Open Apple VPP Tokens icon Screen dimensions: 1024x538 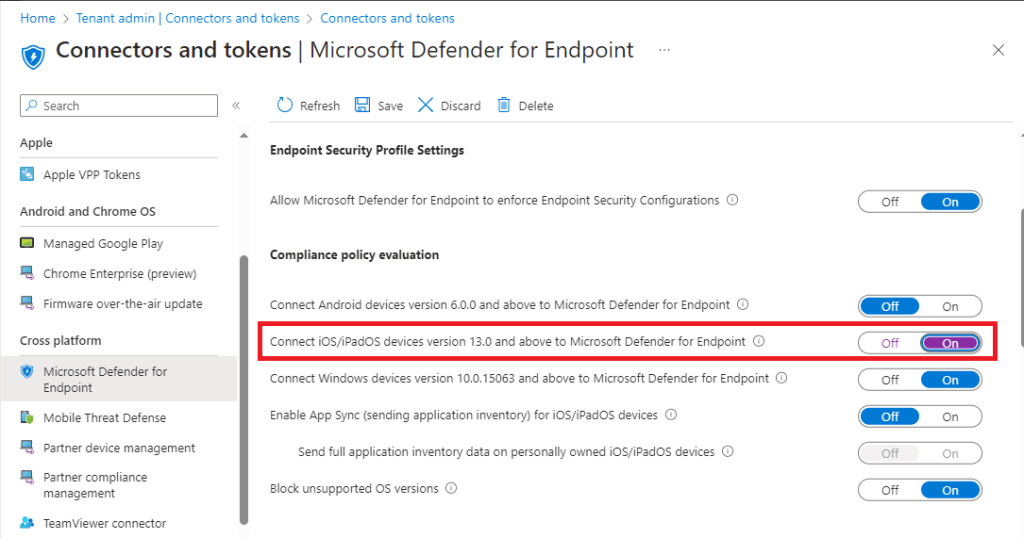pos(27,175)
